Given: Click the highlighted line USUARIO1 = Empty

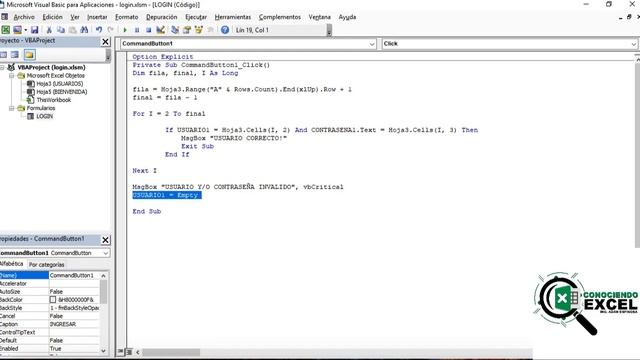Looking at the screenshot, I should [167, 195].
